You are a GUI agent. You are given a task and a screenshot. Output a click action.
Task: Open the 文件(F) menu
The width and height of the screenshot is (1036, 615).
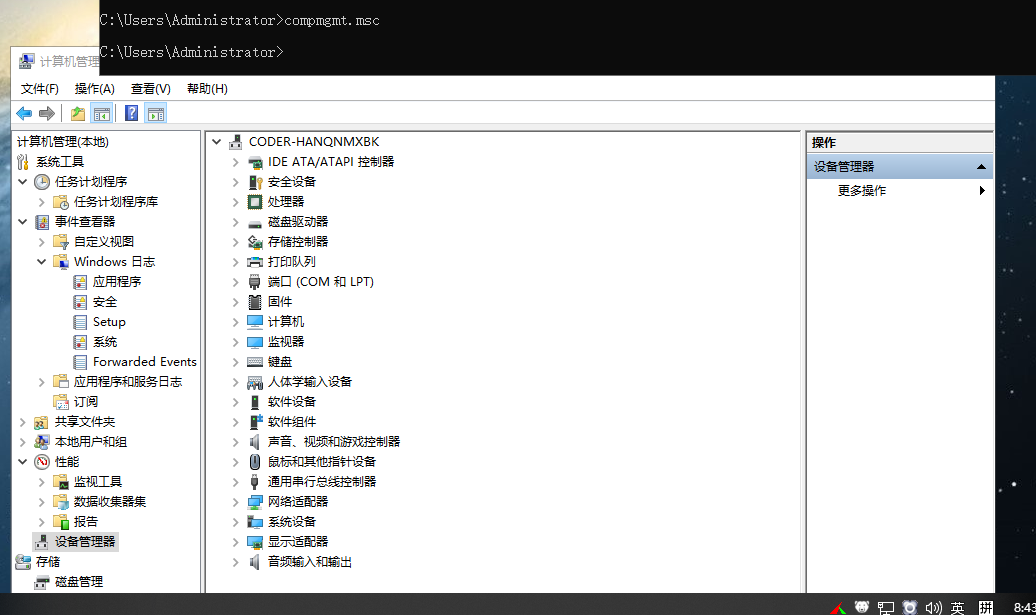tap(40, 89)
